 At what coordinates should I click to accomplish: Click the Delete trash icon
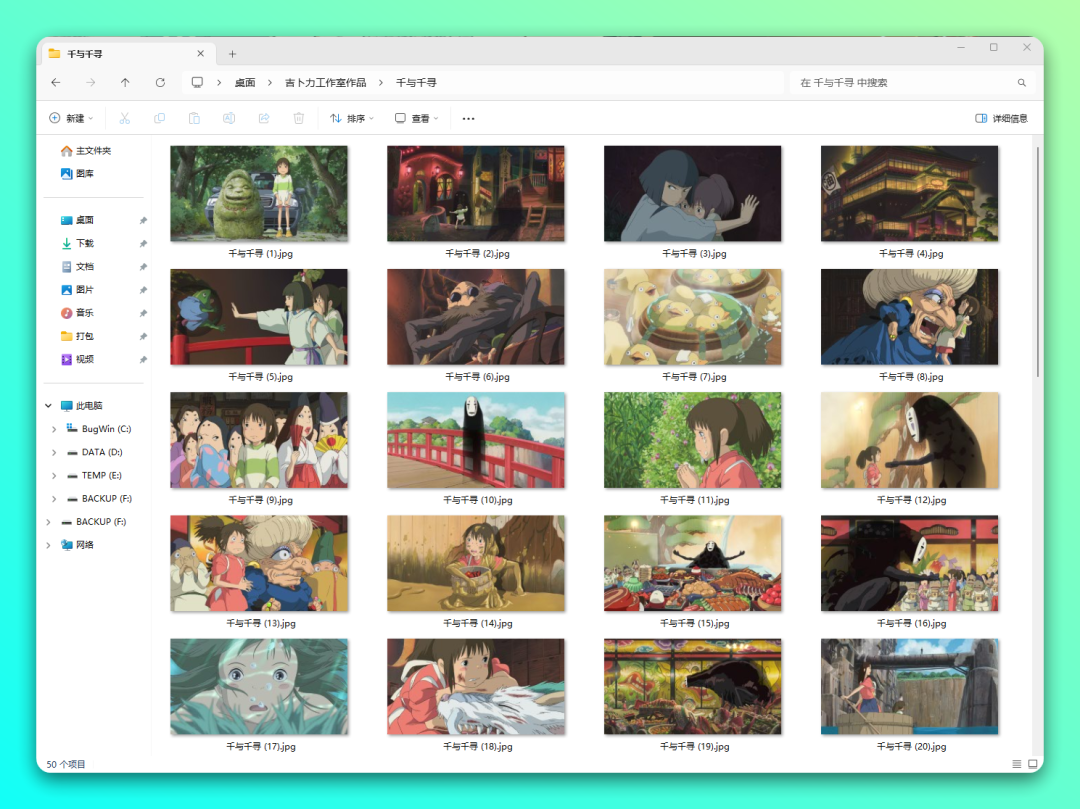pyautogui.click(x=299, y=118)
